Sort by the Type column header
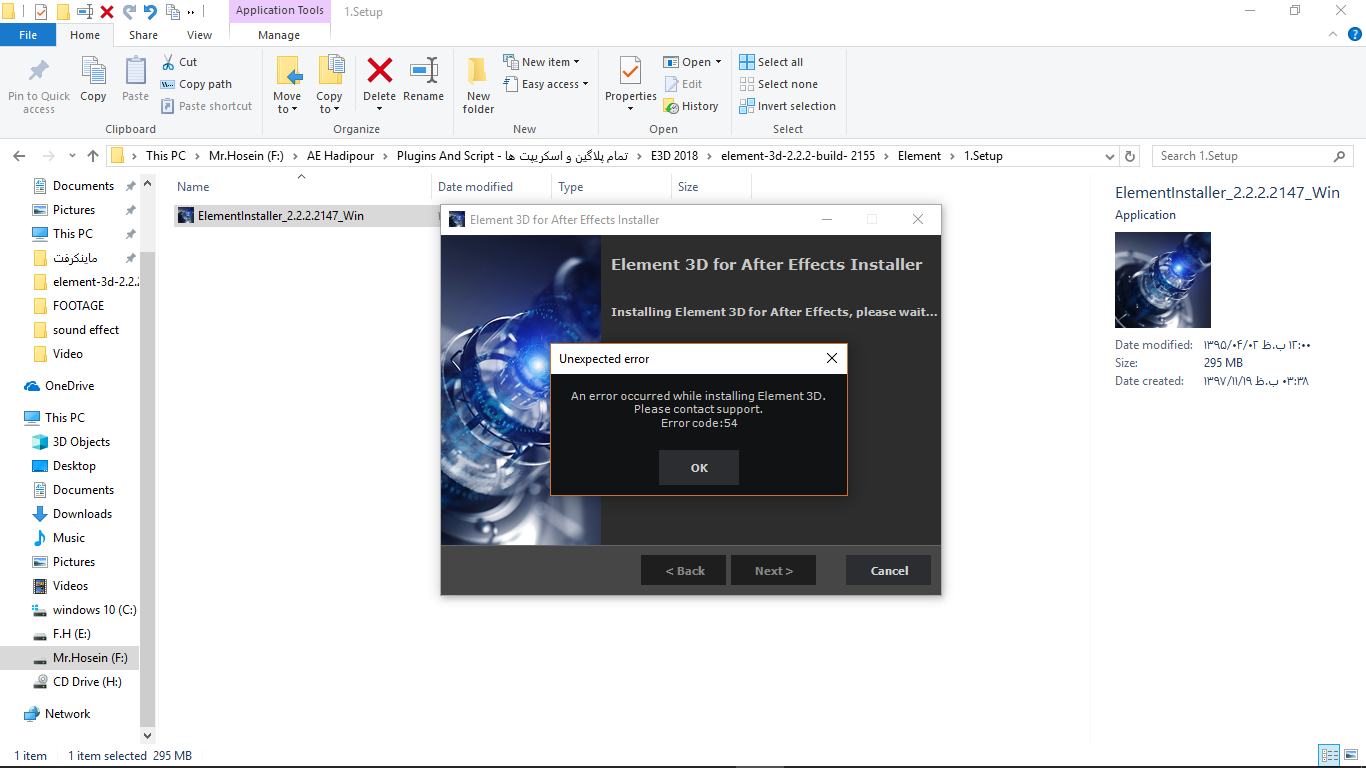The image size is (1366, 768). pos(571,187)
